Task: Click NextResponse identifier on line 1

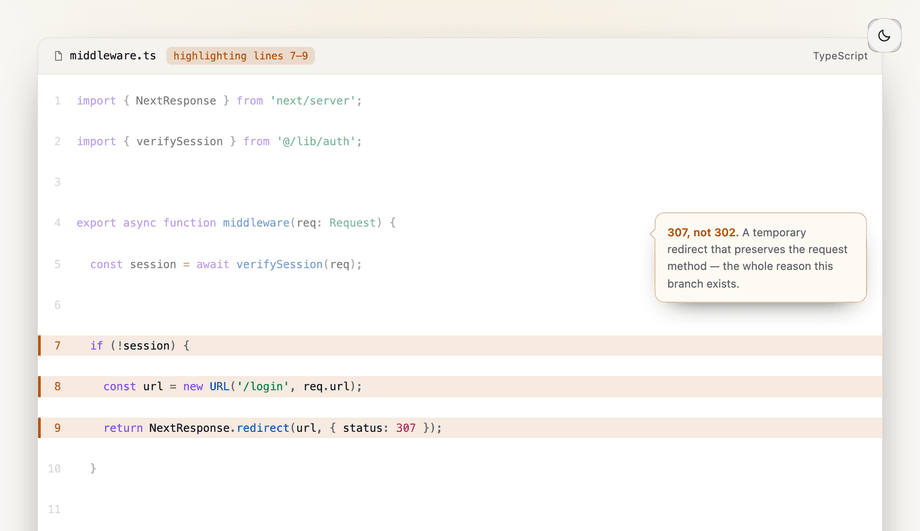Action: point(176,101)
